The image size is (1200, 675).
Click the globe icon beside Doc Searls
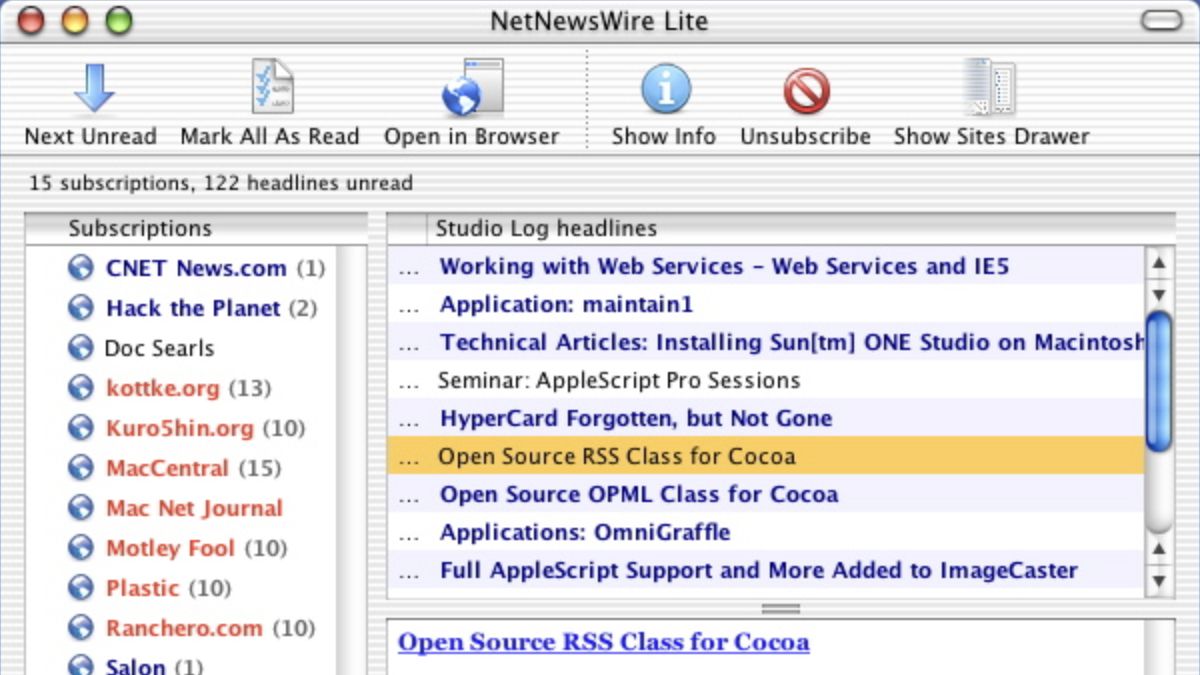click(81, 348)
